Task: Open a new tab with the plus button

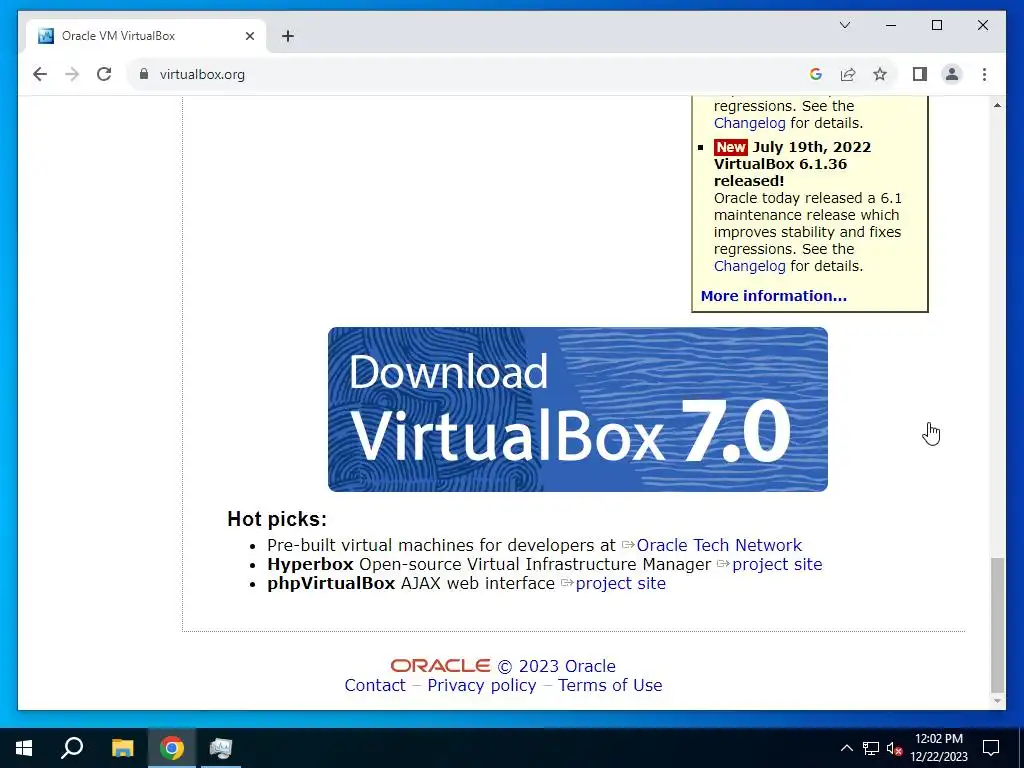Action: pyautogui.click(x=288, y=36)
